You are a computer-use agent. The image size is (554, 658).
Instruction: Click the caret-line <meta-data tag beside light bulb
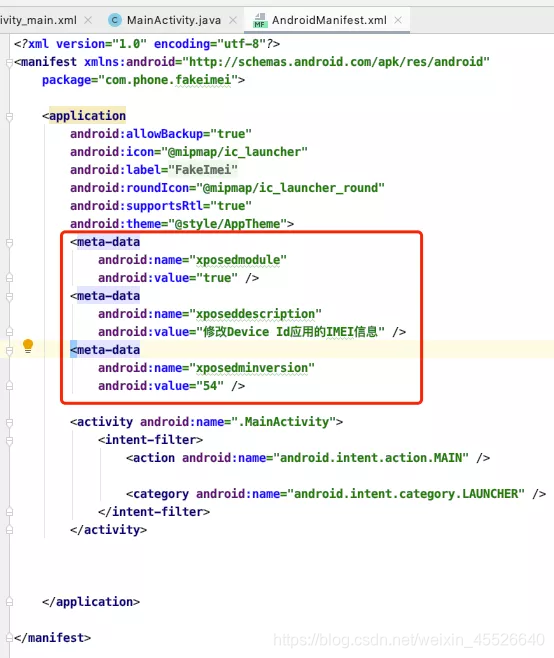(105, 350)
